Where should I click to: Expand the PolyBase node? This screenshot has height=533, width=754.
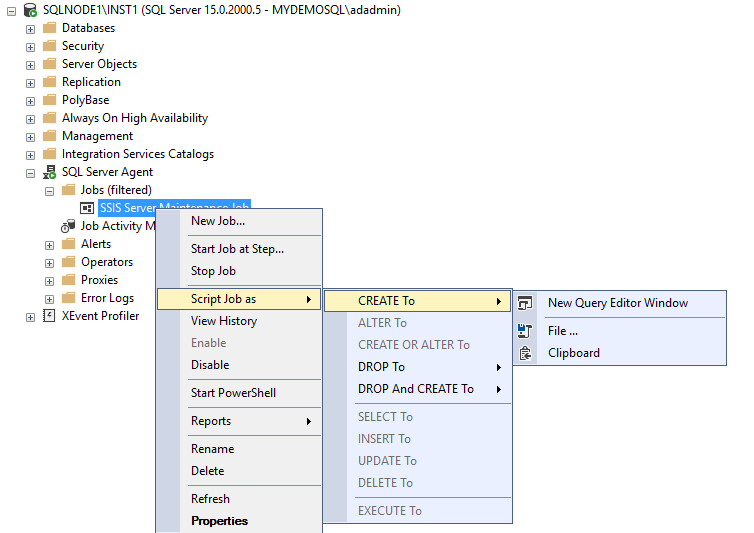[x=30, y=102]
